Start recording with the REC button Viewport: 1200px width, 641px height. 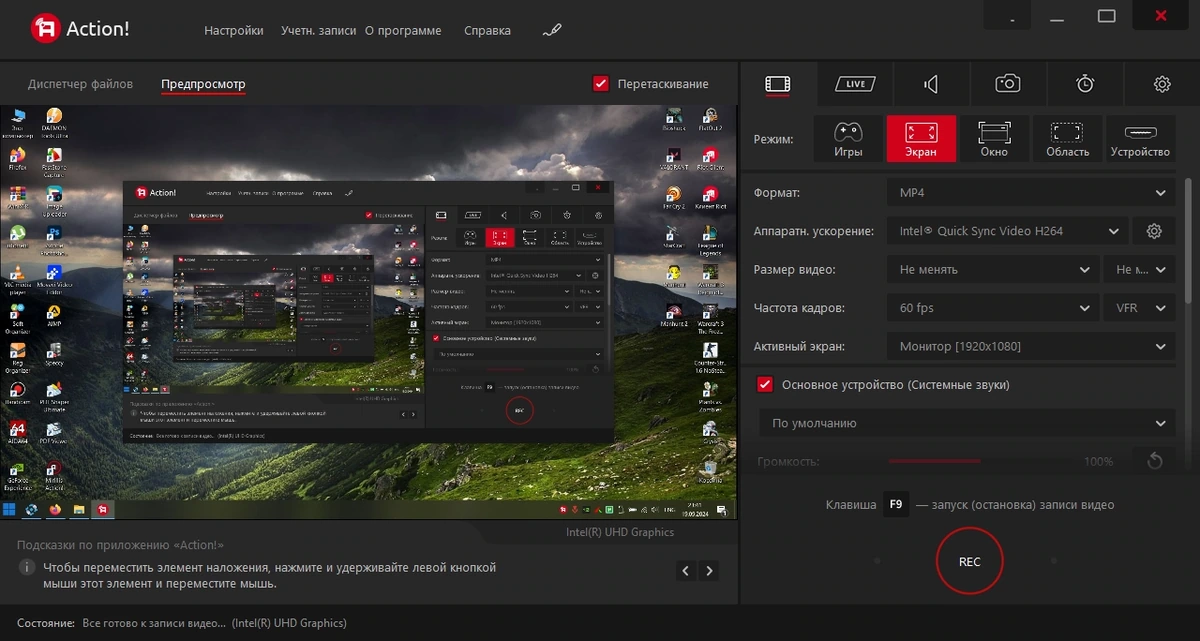tap(969, 562)
